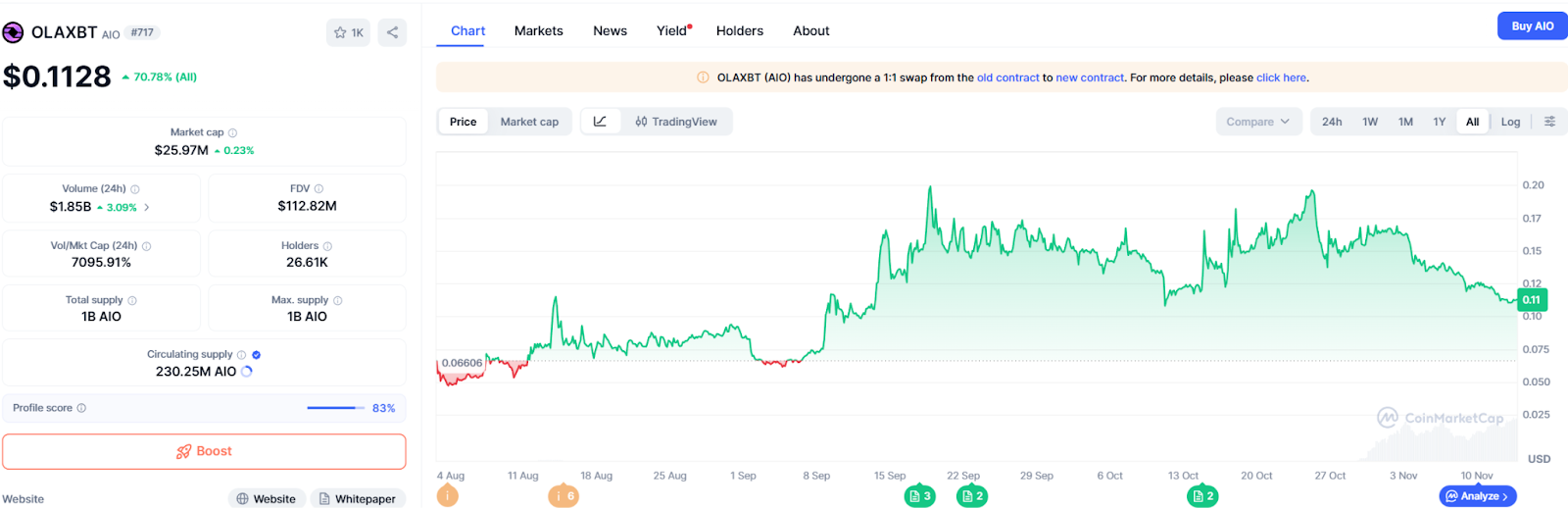Click the 15 Sep news event marker
The height and width of the screenshot is (508, 1568).
(918, 496)
